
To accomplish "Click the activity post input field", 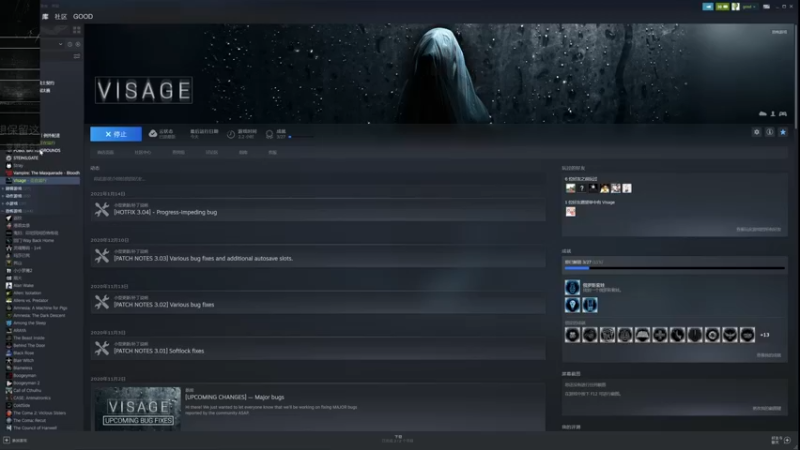I will pyautogui.click(x=318, y=179).
